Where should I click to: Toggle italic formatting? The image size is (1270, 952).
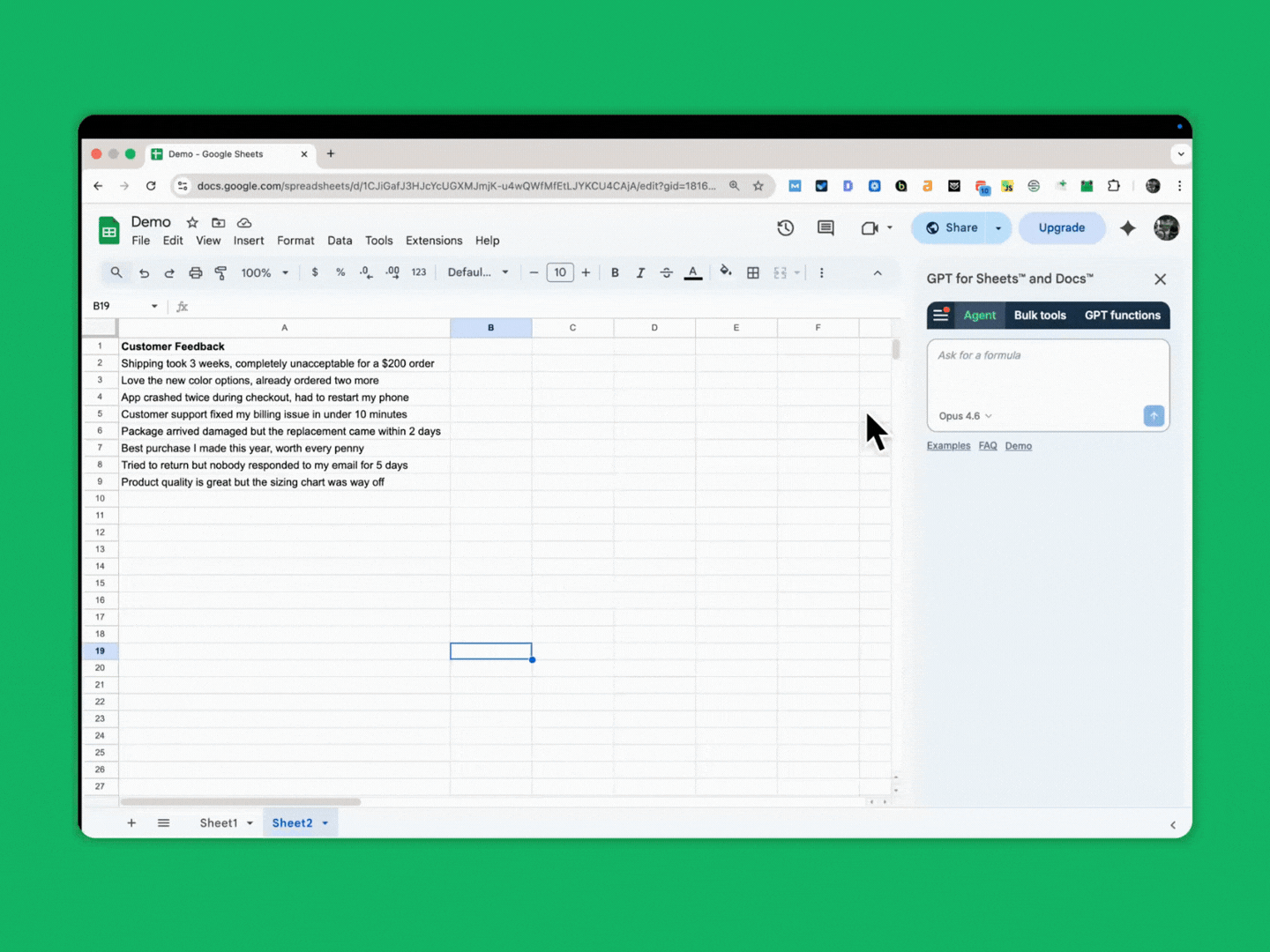pos(640,272)
